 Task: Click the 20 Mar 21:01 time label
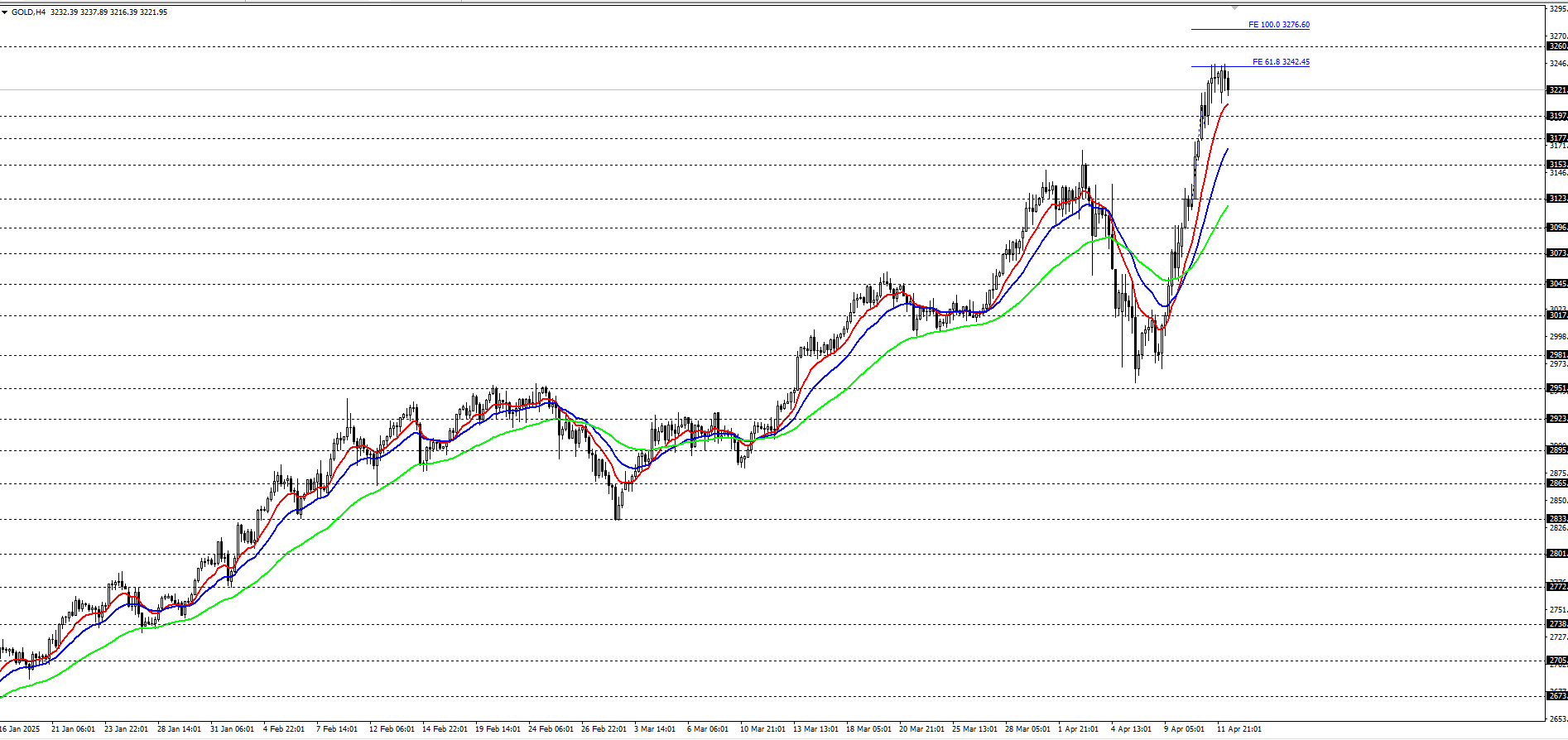[921, 729]
